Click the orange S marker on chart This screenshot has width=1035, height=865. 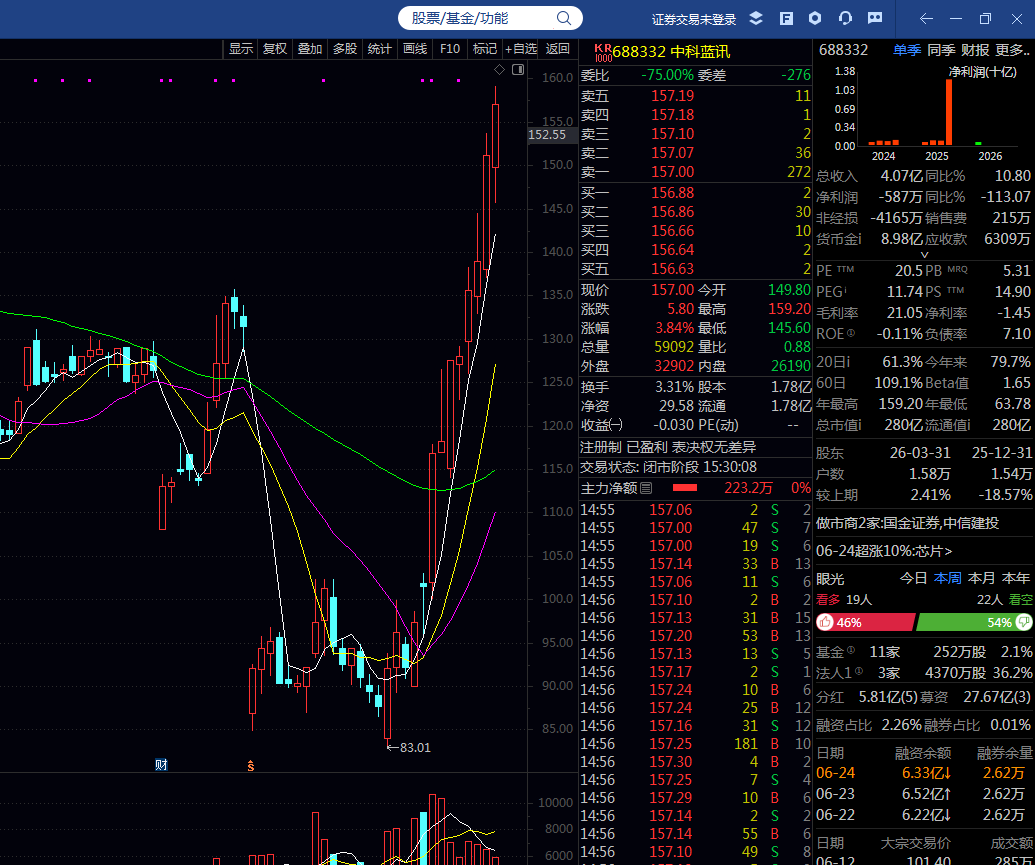point(251,765)
